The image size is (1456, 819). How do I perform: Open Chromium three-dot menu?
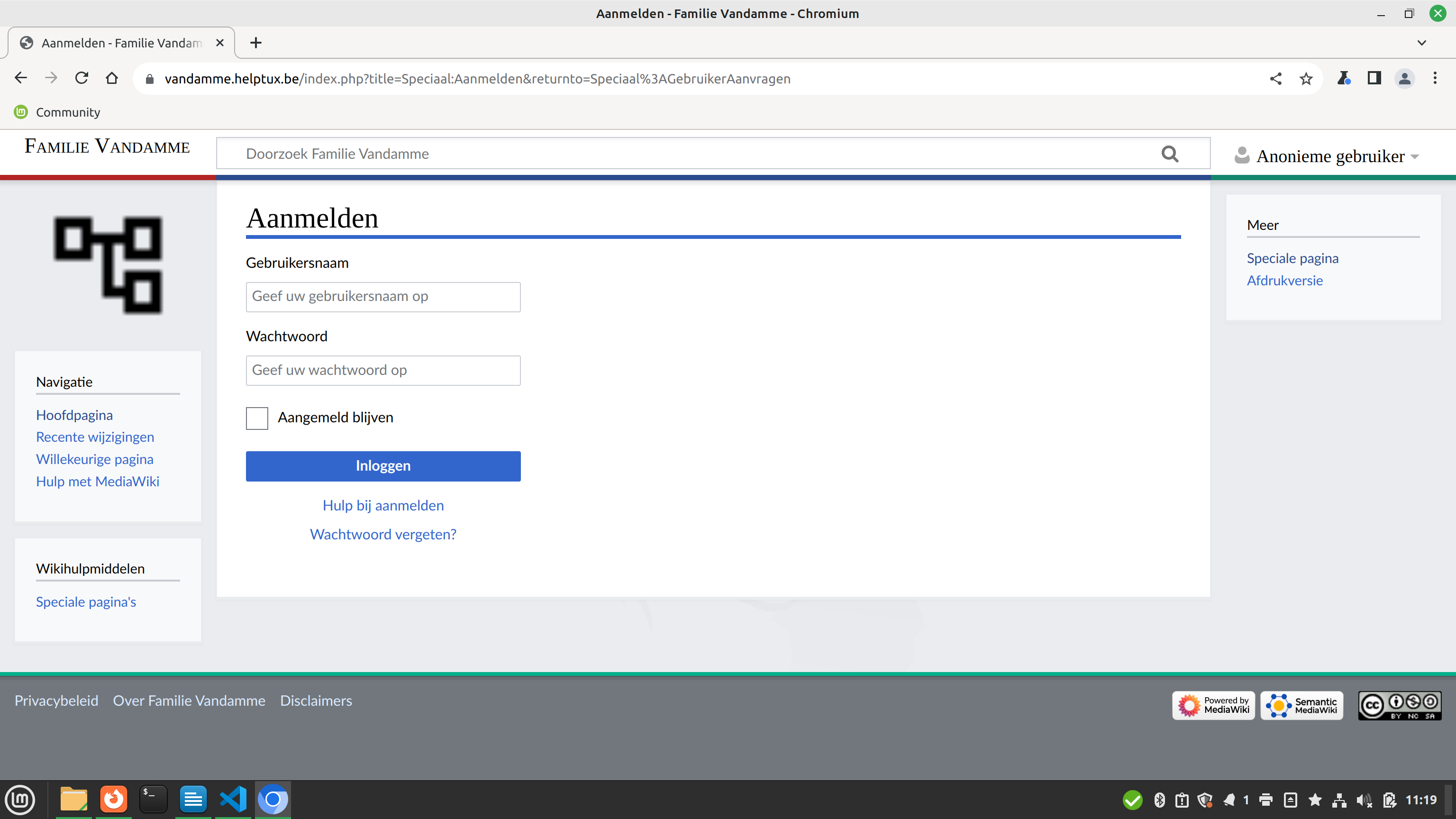1435,79
